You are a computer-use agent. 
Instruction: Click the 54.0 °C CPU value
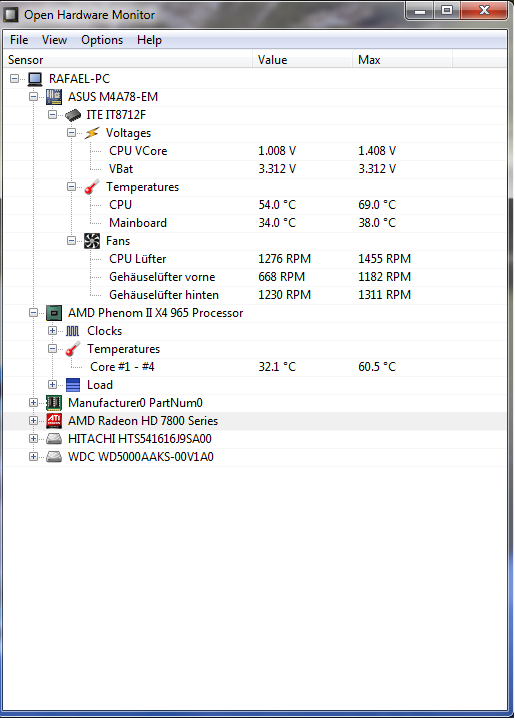click(277, 205)
